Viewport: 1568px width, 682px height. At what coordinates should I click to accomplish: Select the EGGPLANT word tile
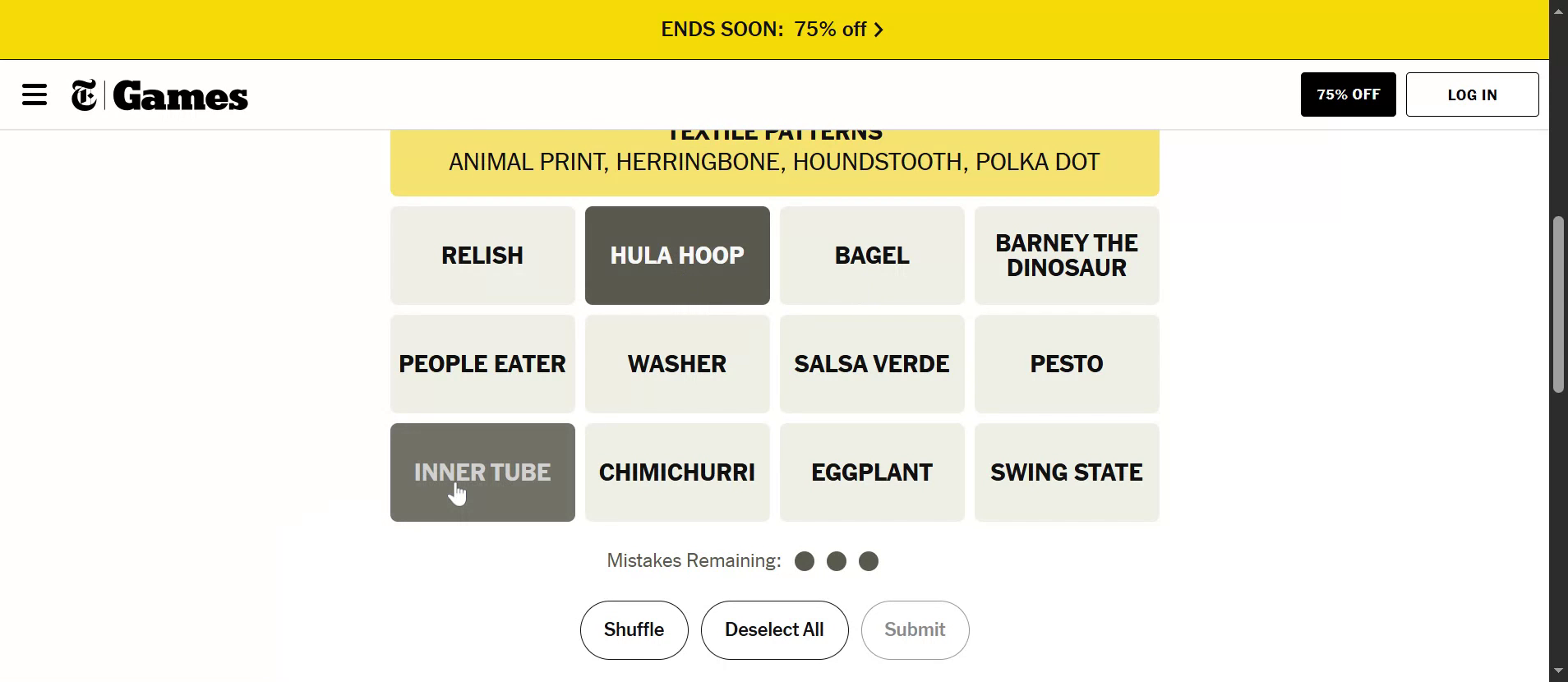tap(872, 472)
